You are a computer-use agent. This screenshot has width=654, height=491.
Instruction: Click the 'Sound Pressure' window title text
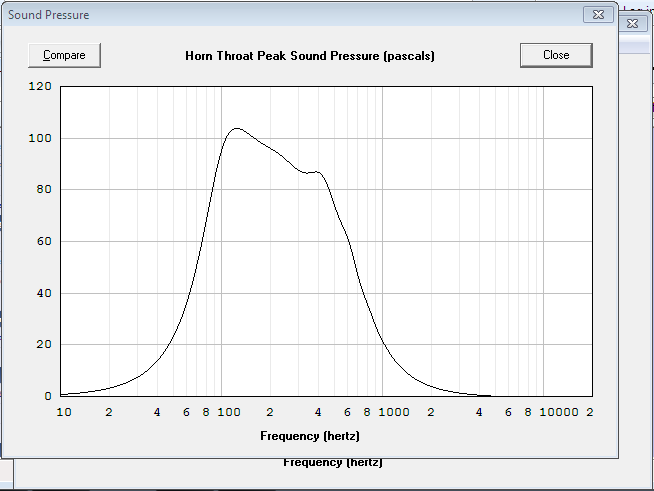(48, 15)
